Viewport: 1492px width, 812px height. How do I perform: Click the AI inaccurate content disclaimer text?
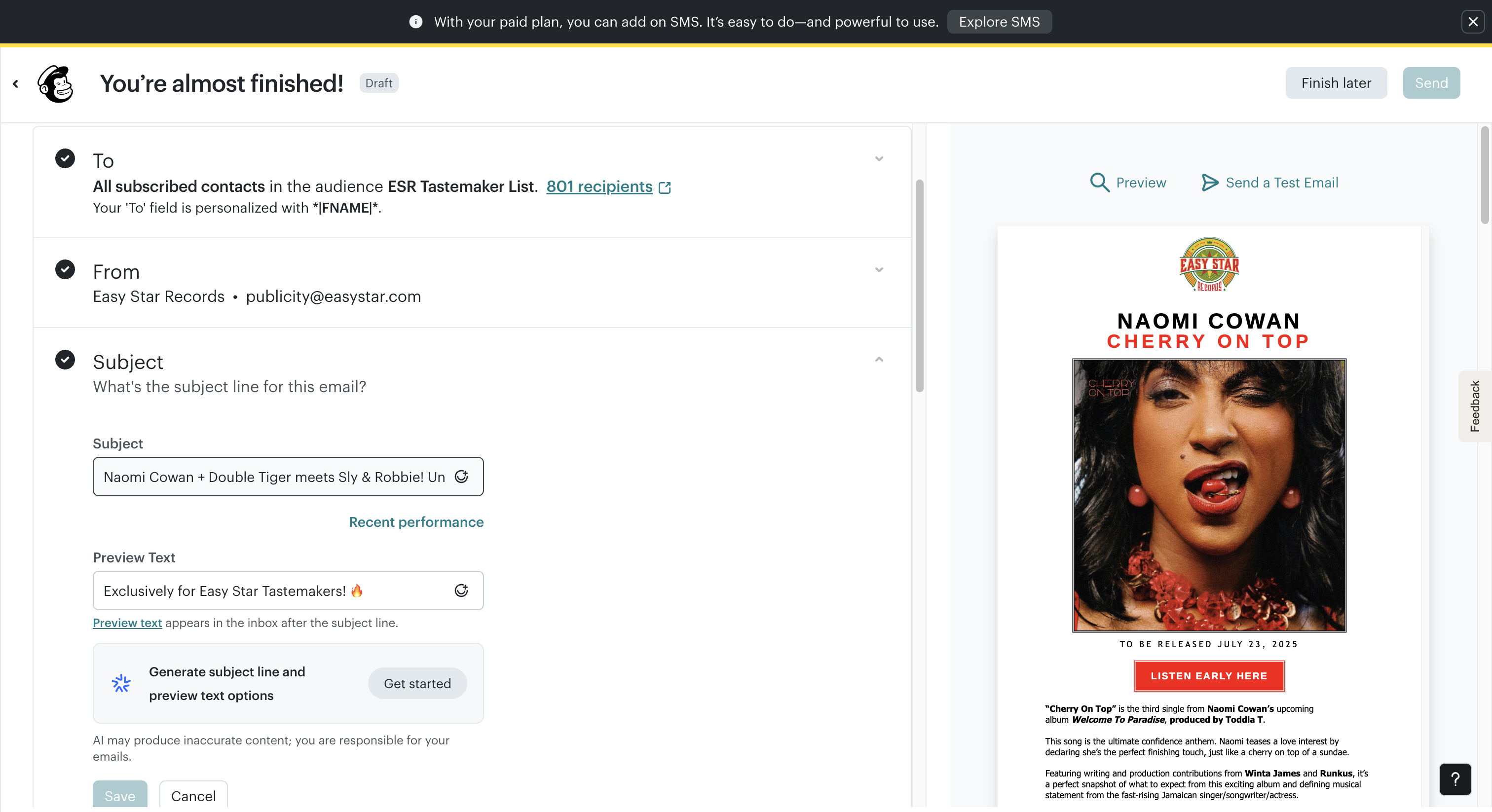271,748
